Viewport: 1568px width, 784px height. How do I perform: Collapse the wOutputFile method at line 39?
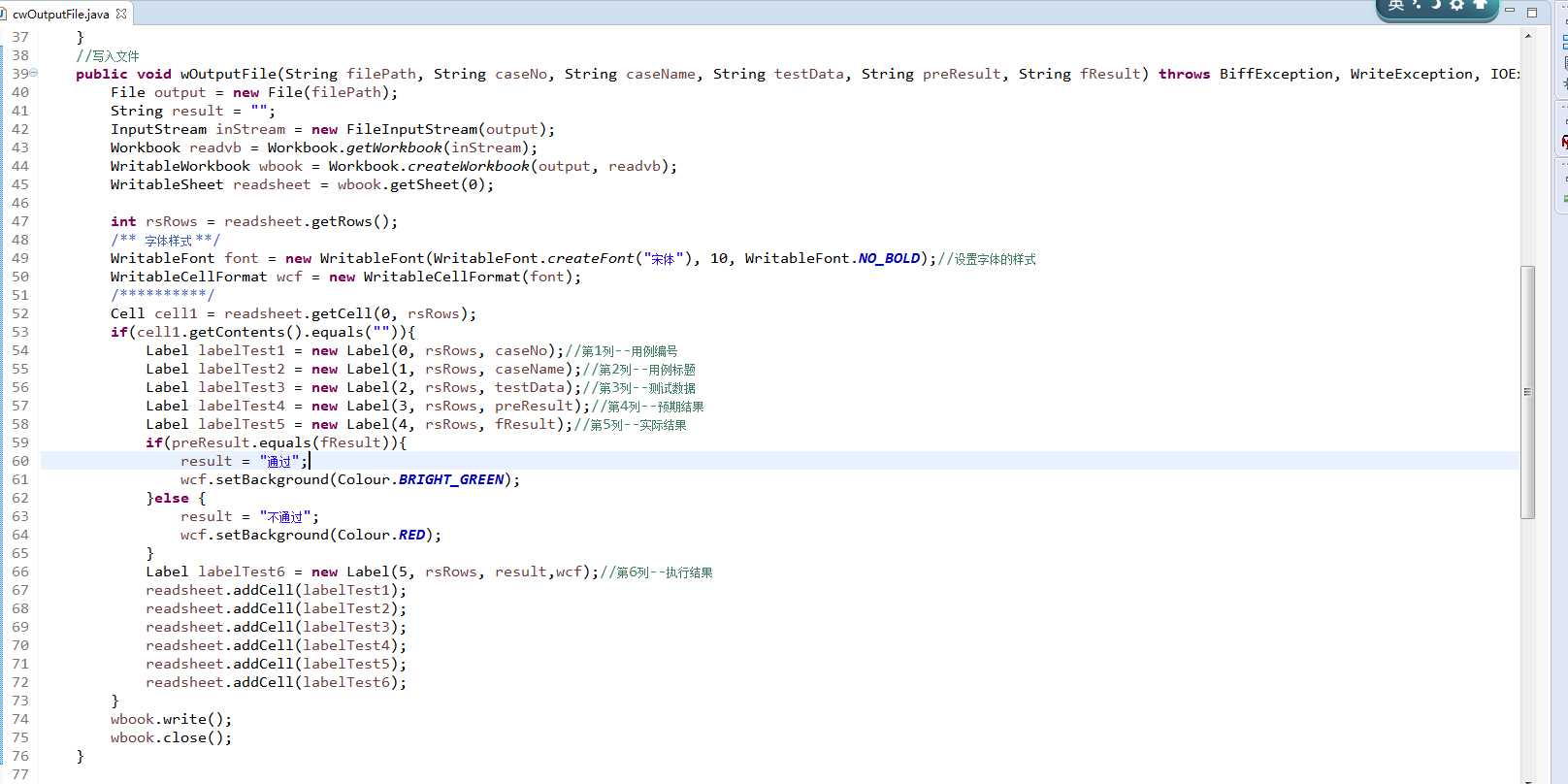click(x=34, y=73)
